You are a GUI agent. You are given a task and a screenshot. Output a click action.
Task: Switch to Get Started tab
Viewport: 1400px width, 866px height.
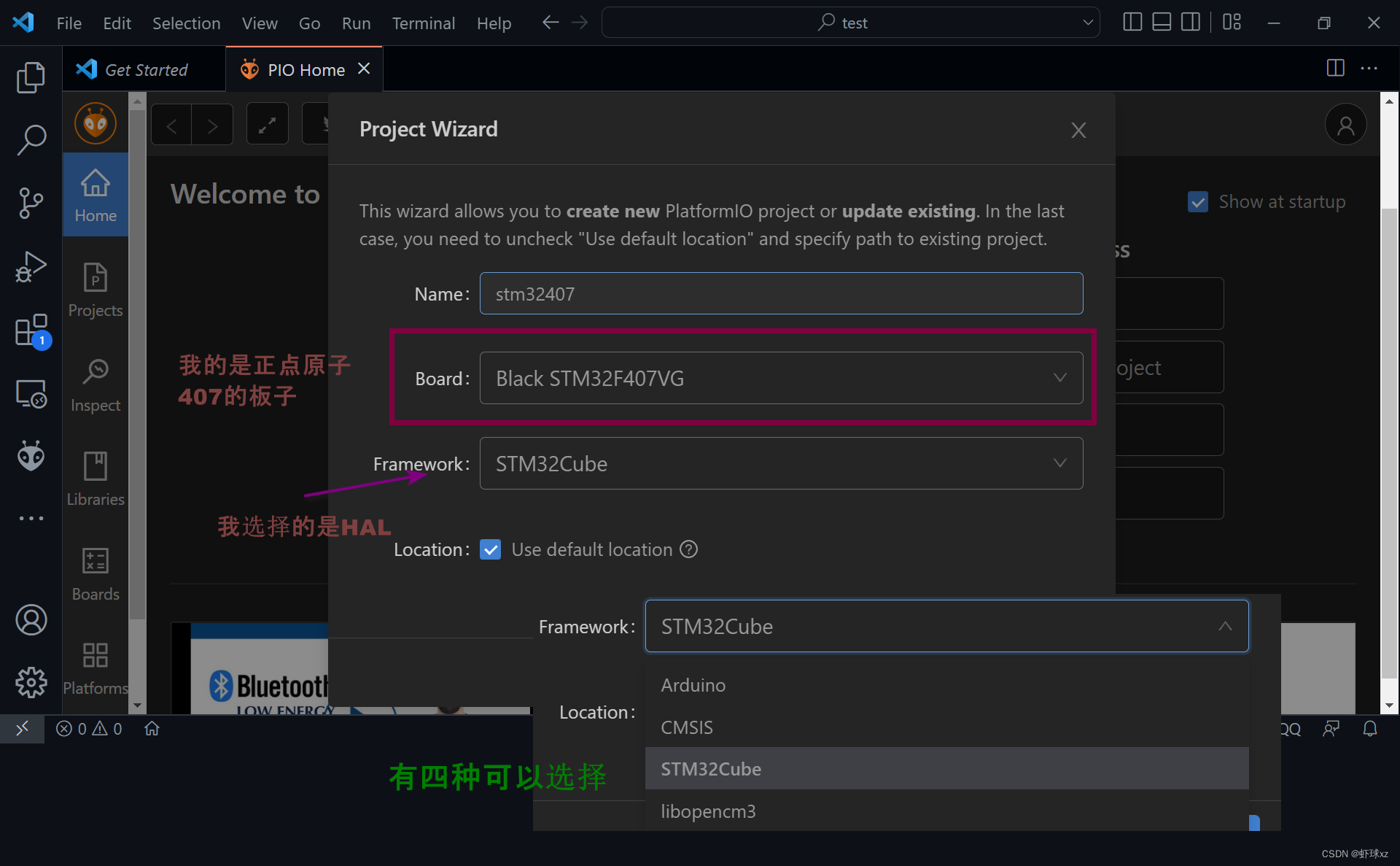(x=144, y=69)
